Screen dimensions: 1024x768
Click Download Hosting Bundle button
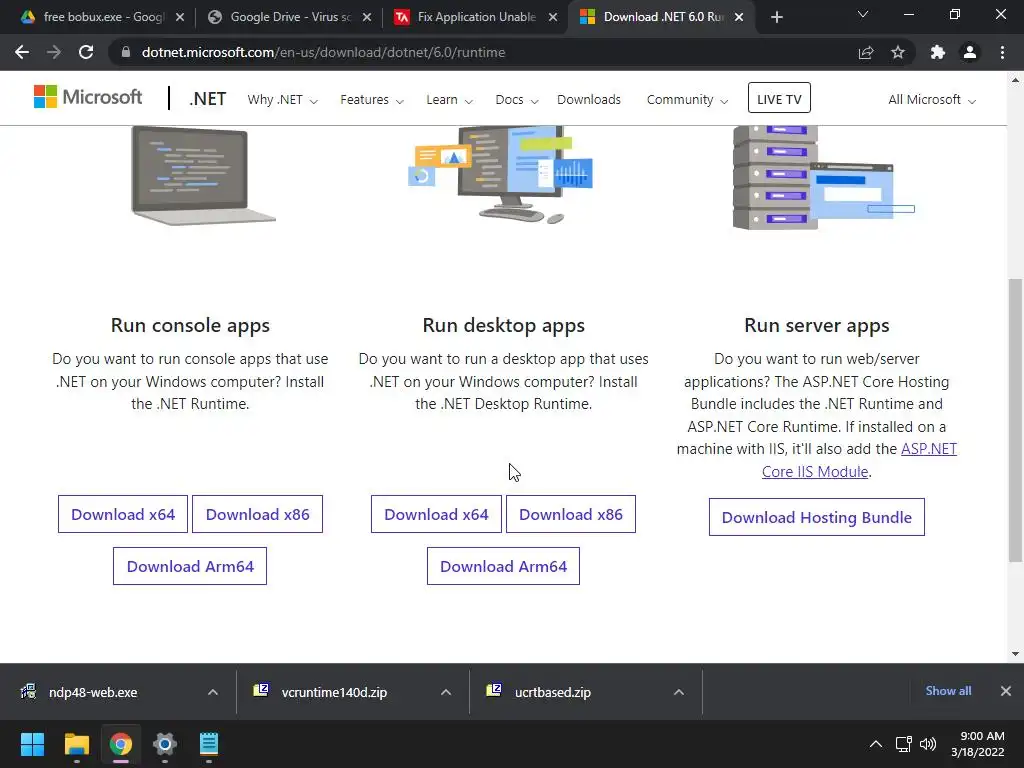point(817,517)
